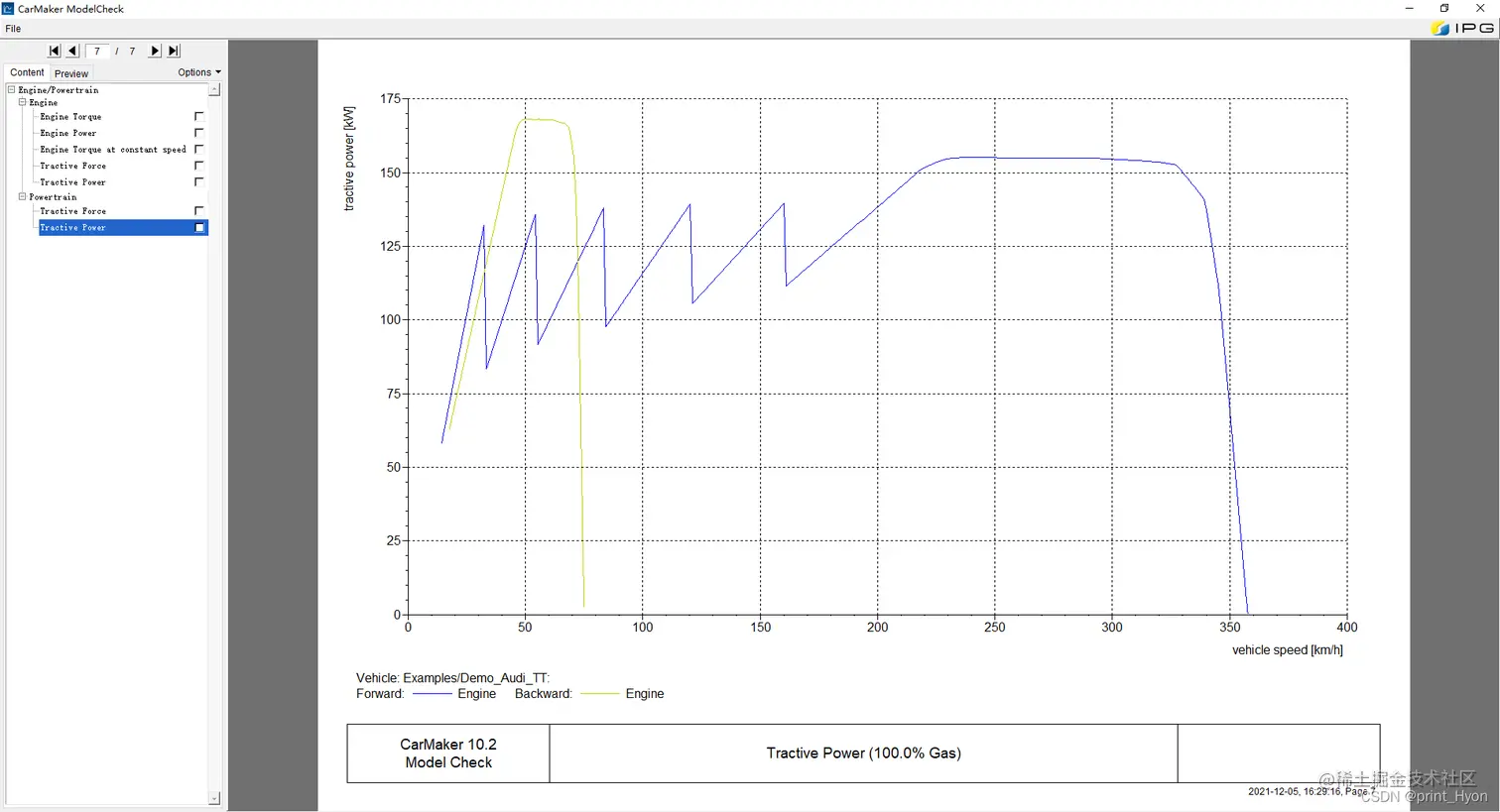Click the 'Vehicle: Examples/Demo_Audi_TT:' text
The width and height of the screenshot is (1500, 812).
(452, 678)
